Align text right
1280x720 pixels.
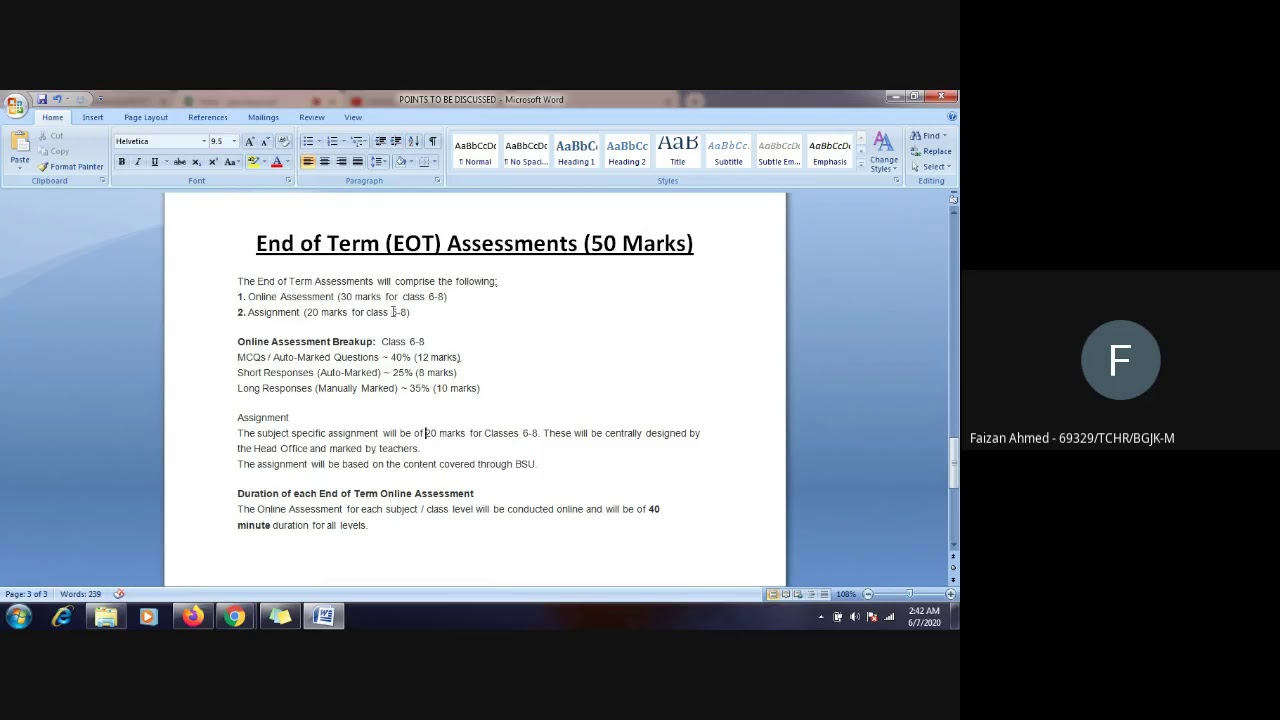click(x=341, y=162)
